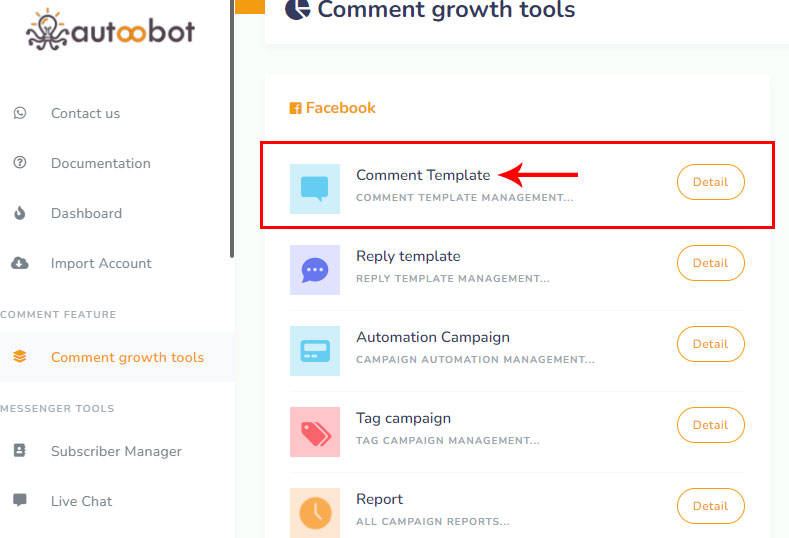This screenshot has width=789, height=538.
Task: Click the Automation Campaign card icon
Action: click(x=315, y=350)
